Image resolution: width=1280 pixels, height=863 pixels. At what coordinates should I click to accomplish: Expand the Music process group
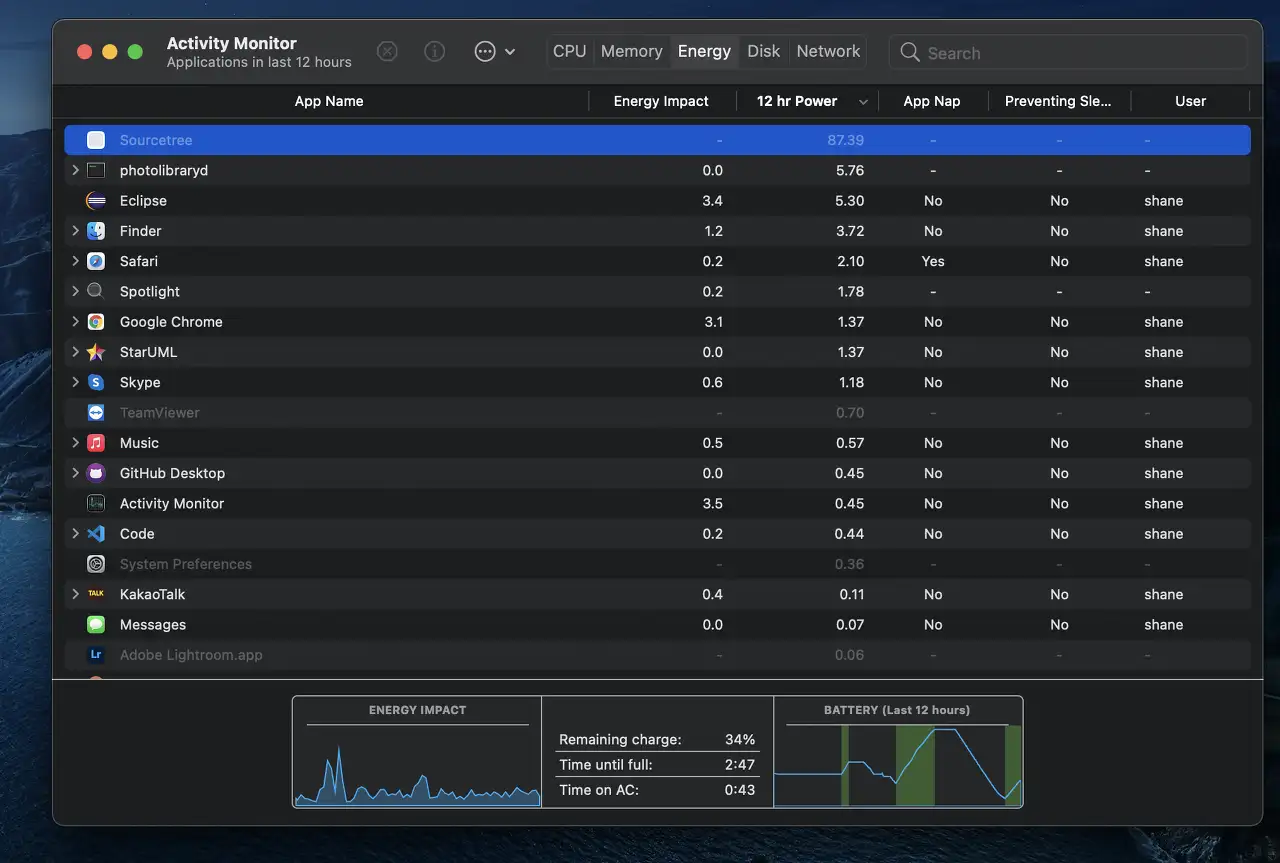point(75,443)
